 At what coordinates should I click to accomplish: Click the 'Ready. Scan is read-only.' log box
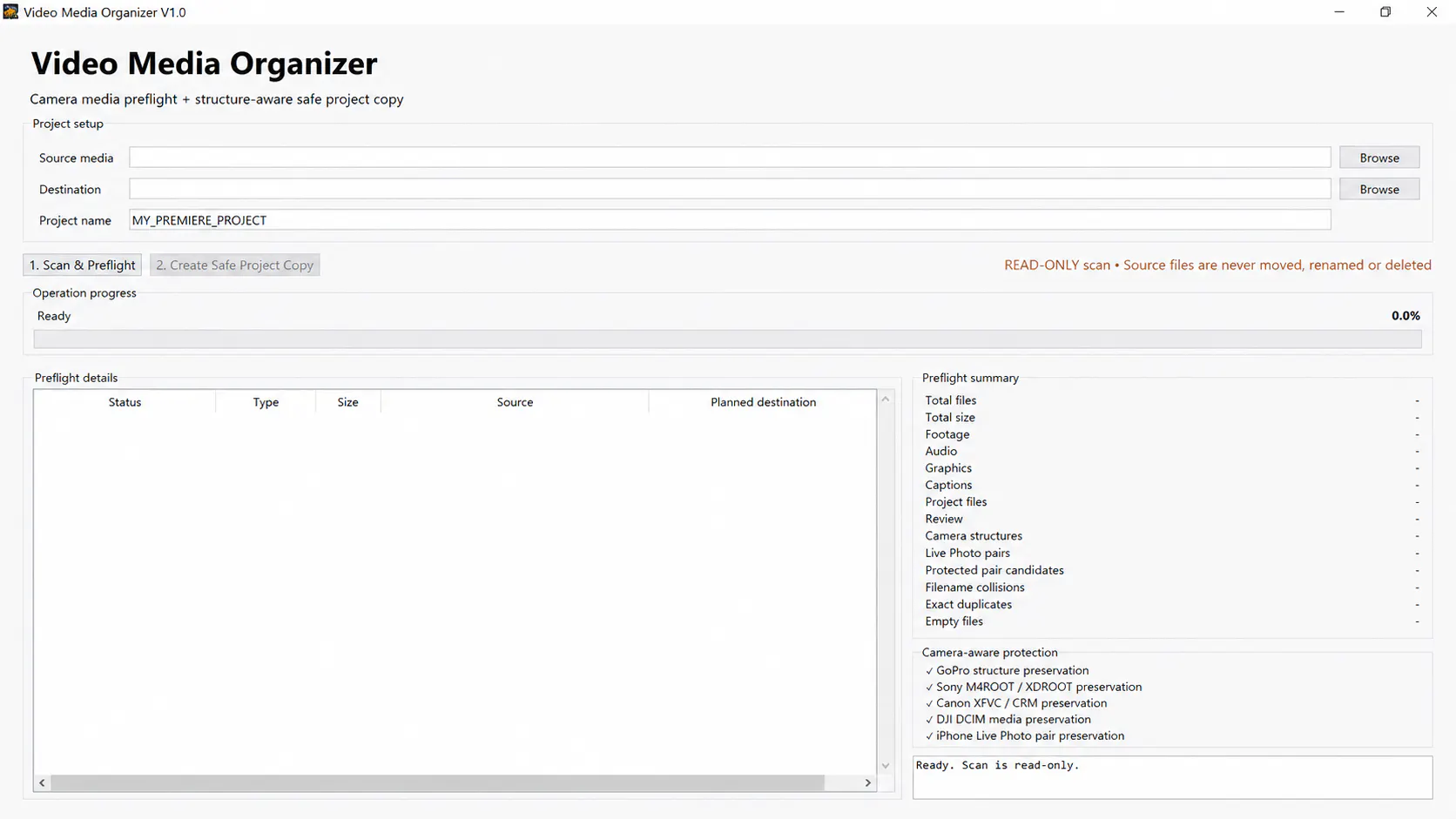tap(1172, 777)
